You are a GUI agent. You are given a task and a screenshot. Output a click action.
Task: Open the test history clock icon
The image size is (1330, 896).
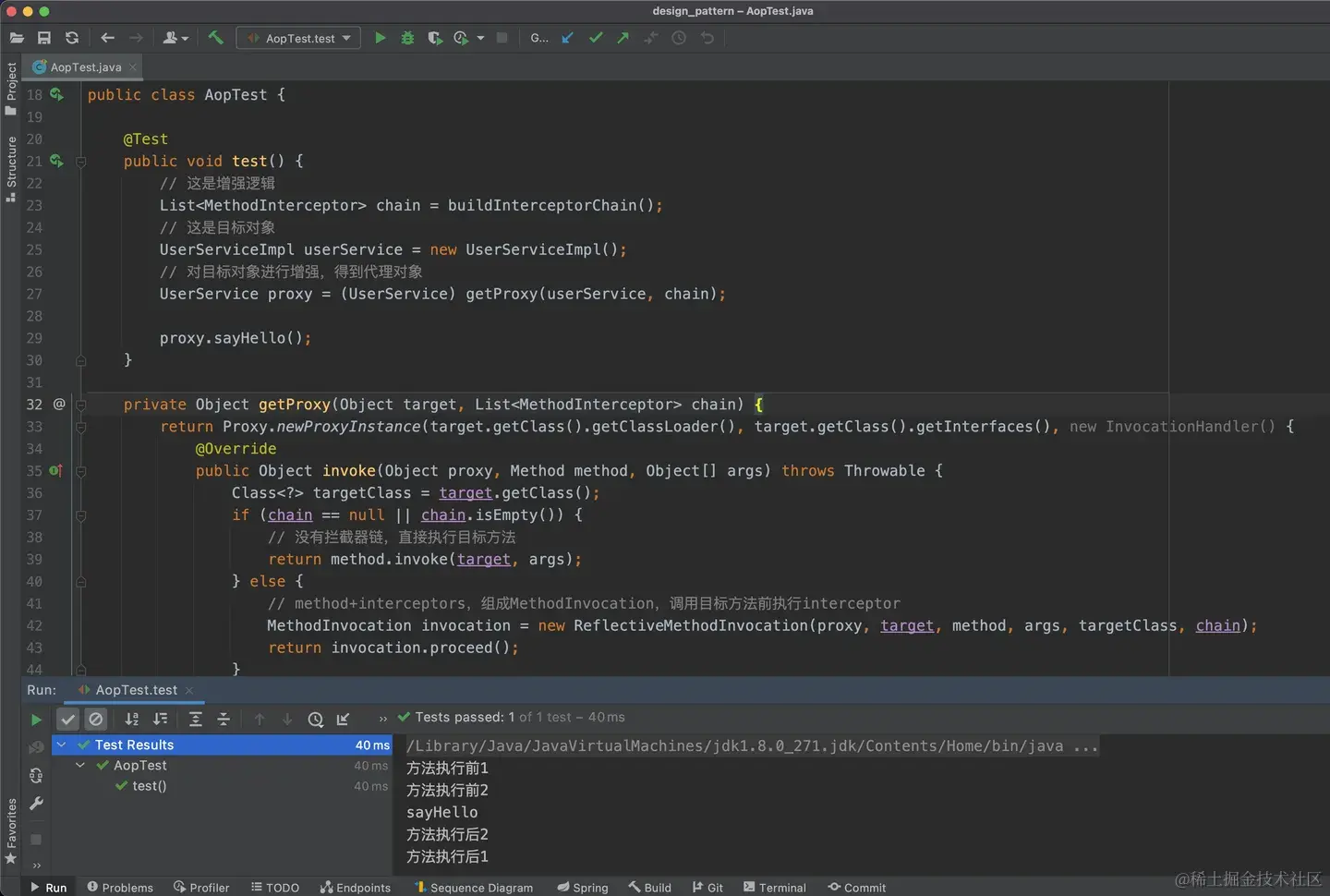point(315,719)
